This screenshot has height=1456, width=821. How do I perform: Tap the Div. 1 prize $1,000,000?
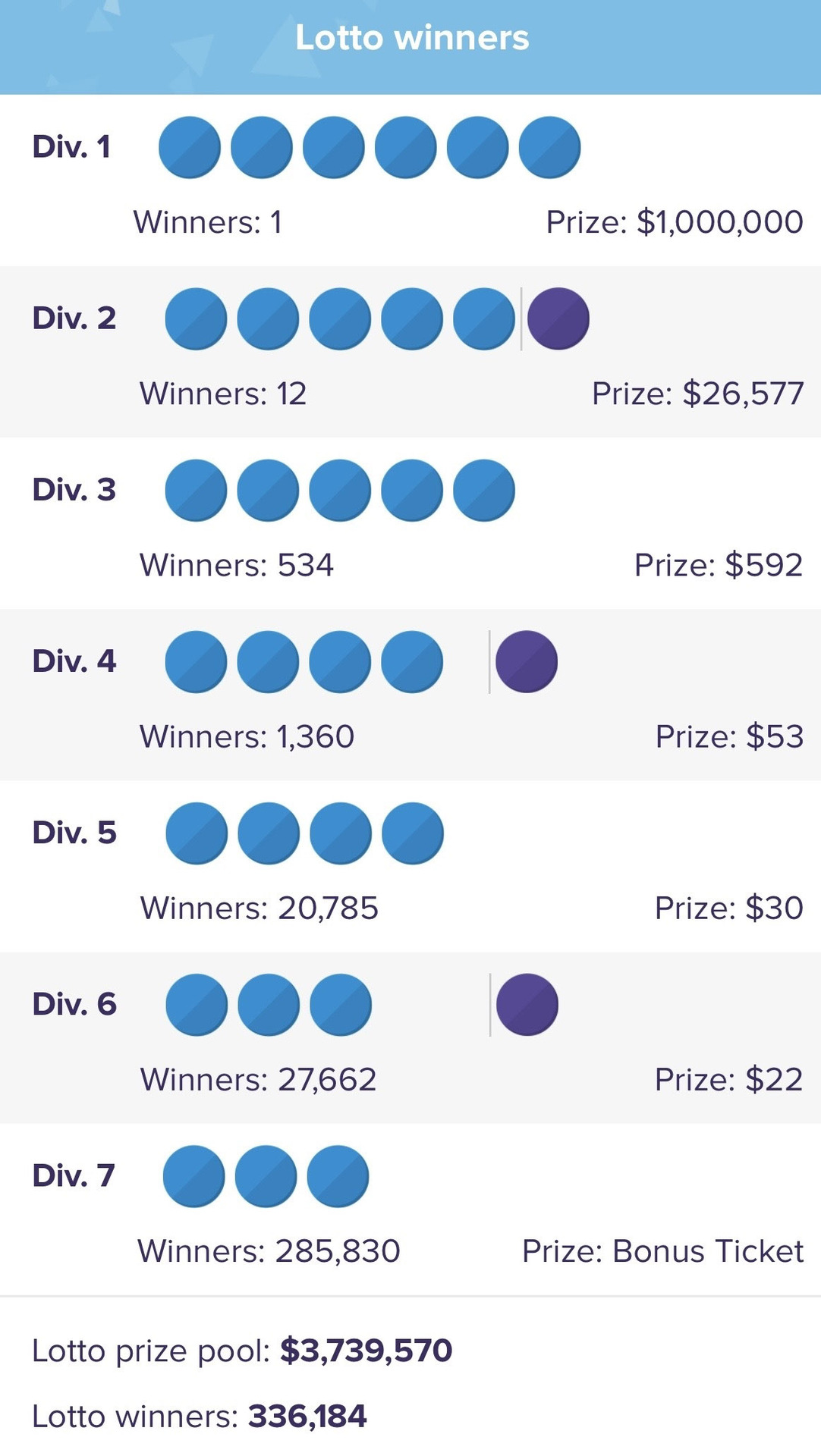(675, 222)
